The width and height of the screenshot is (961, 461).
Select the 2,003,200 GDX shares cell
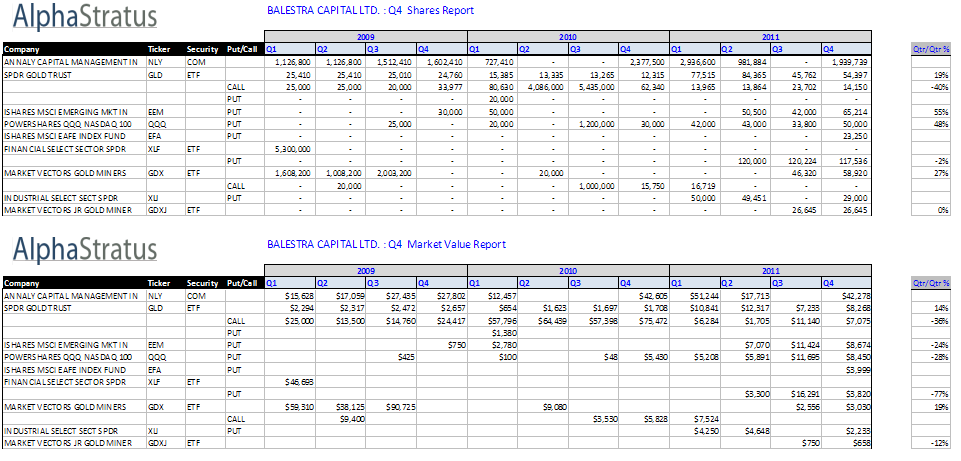[392, 173]
